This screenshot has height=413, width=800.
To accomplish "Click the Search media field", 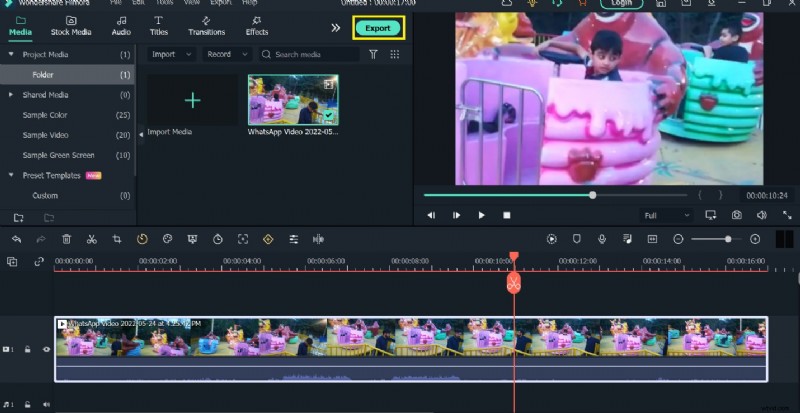I will [309, 54].
